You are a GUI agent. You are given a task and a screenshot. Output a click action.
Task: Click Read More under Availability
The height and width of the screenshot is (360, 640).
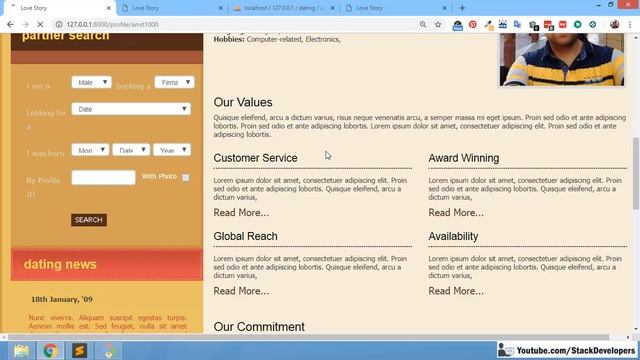coord(456,291)
